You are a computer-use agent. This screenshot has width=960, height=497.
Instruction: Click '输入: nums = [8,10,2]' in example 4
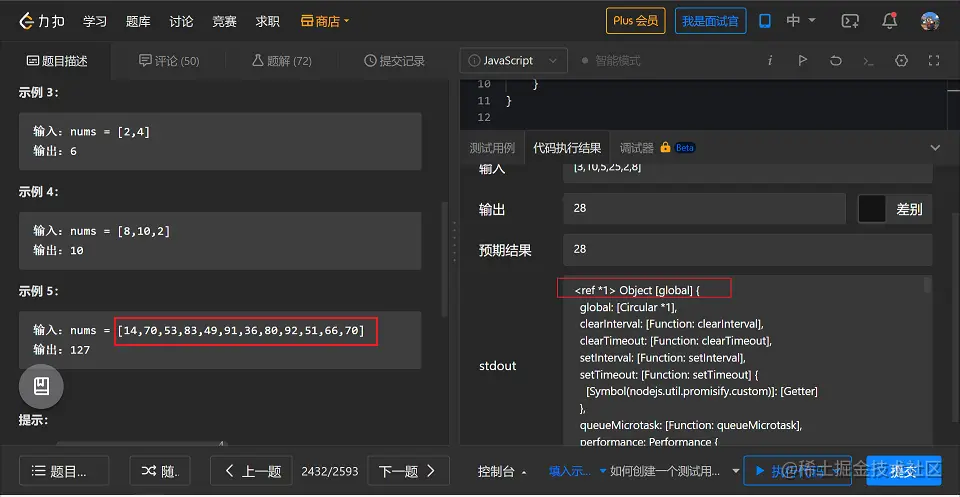point(102,231)
